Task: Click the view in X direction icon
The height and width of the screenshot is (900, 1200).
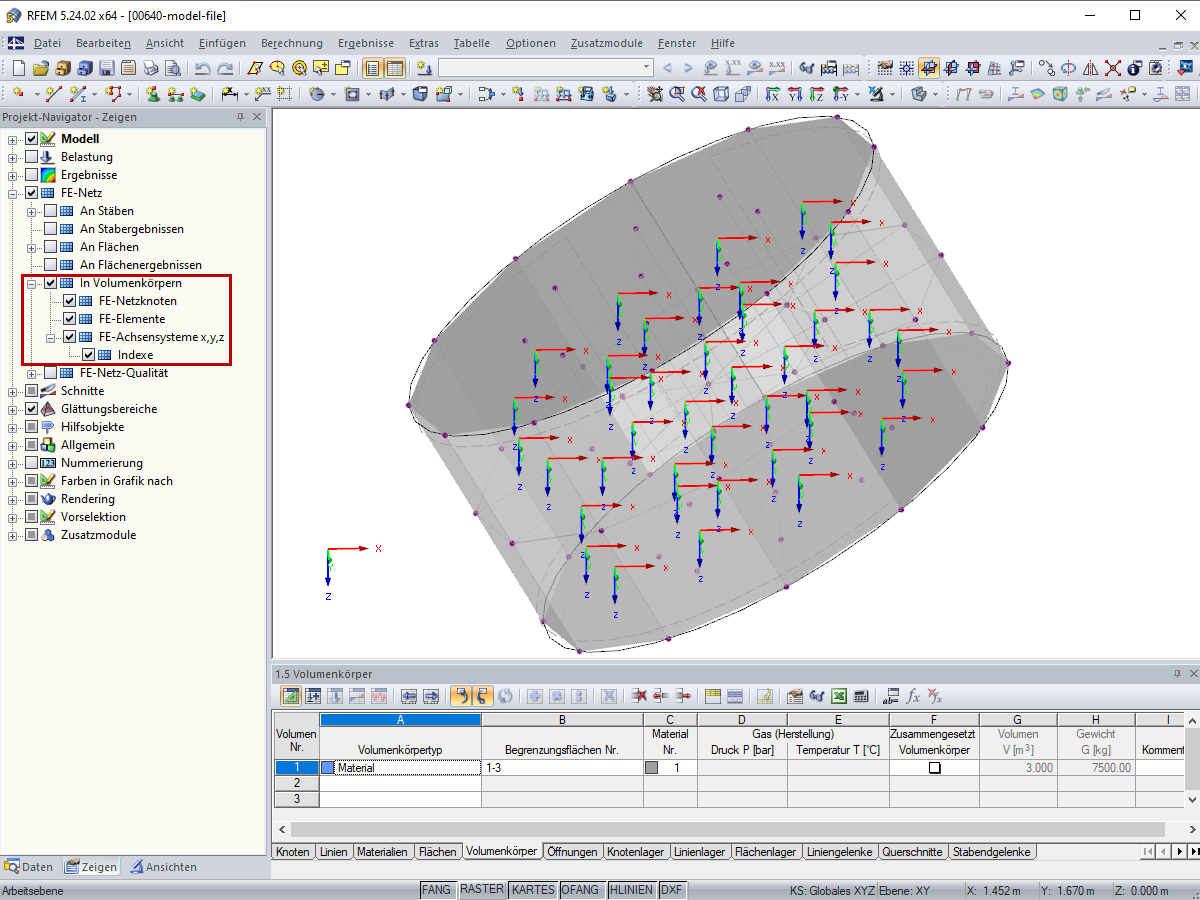Action: [x=774, y=93]
